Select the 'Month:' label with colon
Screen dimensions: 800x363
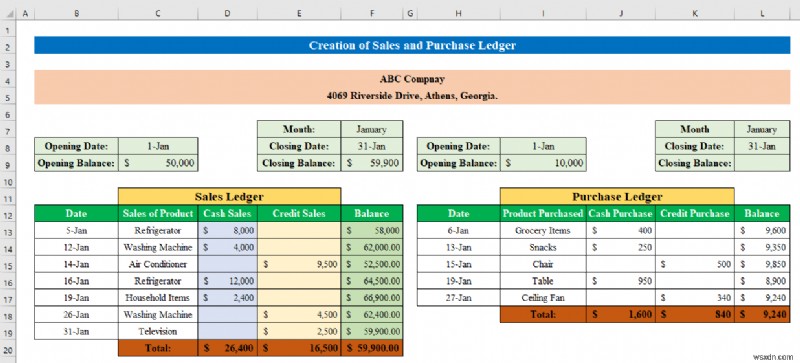(299, 130)
